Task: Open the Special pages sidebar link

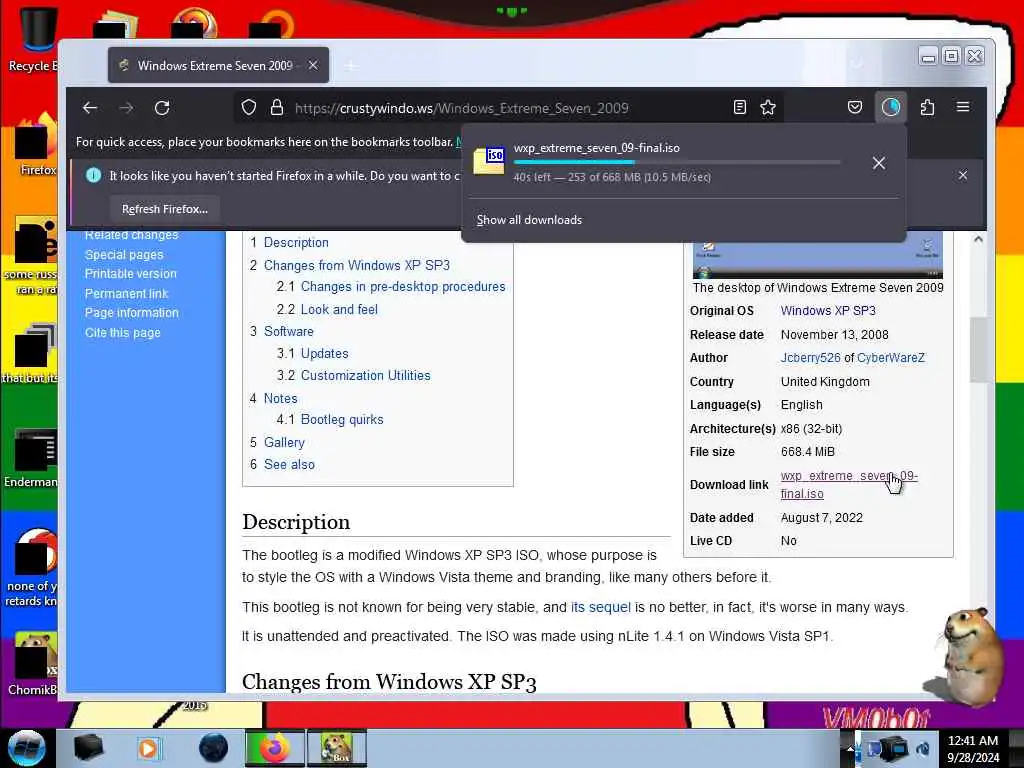Action: coord(124,255)
